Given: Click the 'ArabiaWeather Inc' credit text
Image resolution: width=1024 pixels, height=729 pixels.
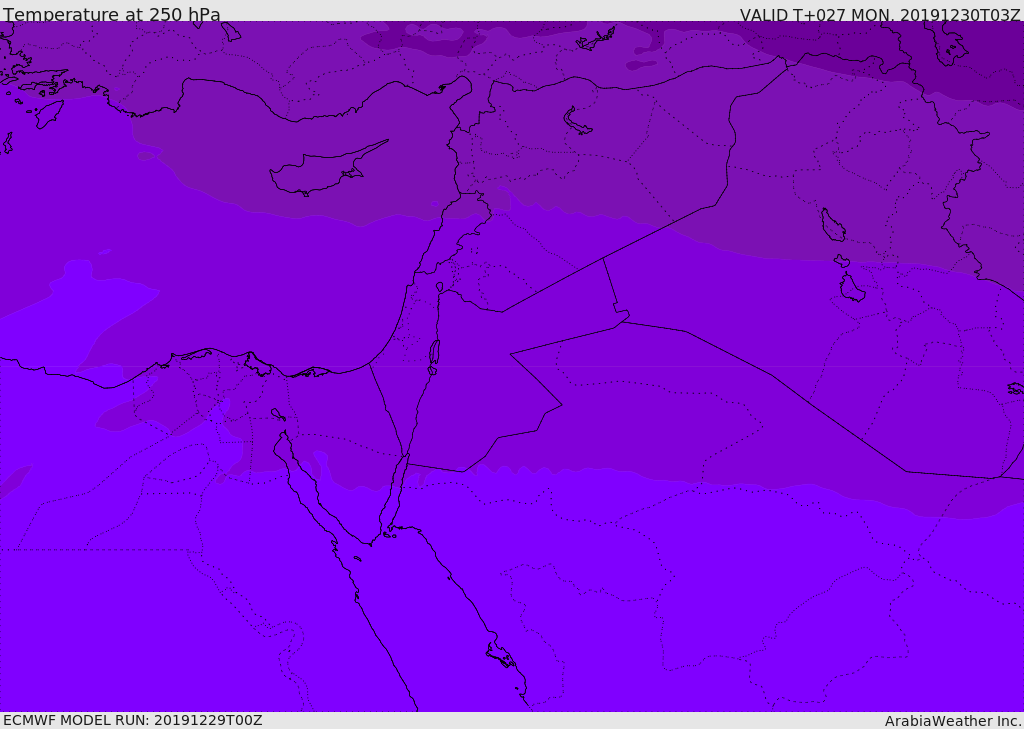Looking at the screenshot, I should click(952, 721).
